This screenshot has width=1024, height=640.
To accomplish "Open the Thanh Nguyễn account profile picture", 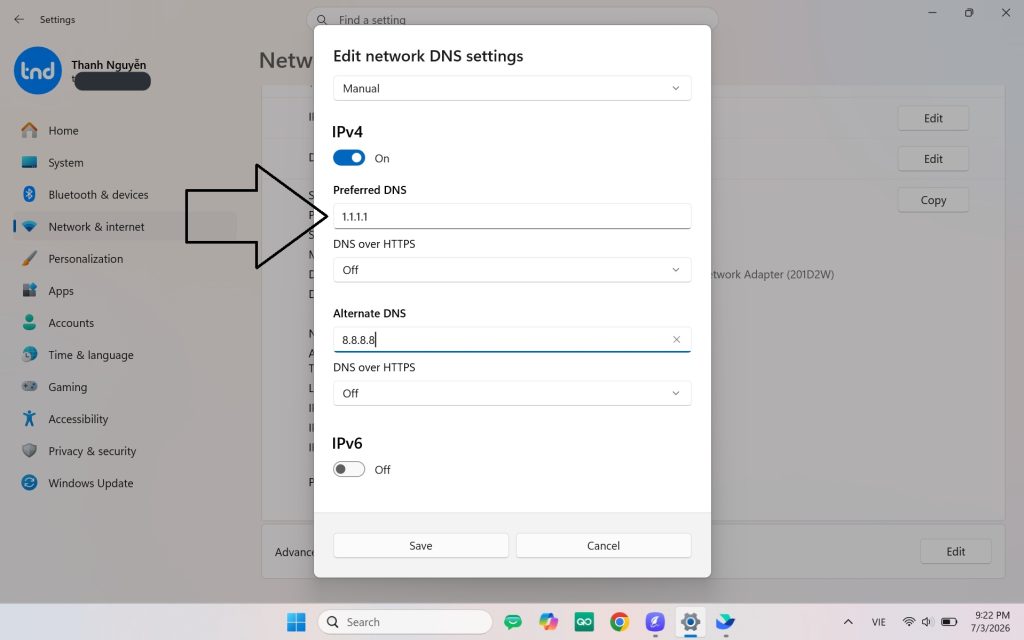I will tap(38, 71).
